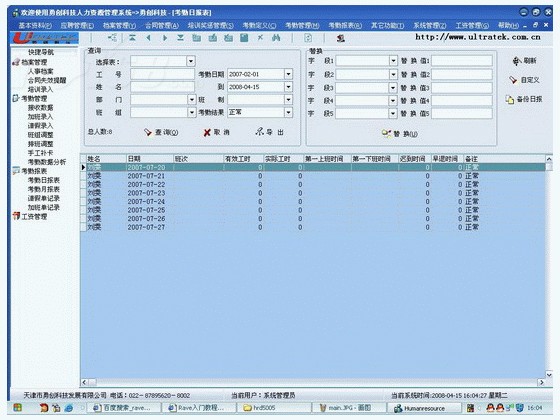
Task: Click the 导出 export button
Action: point(270,132)
